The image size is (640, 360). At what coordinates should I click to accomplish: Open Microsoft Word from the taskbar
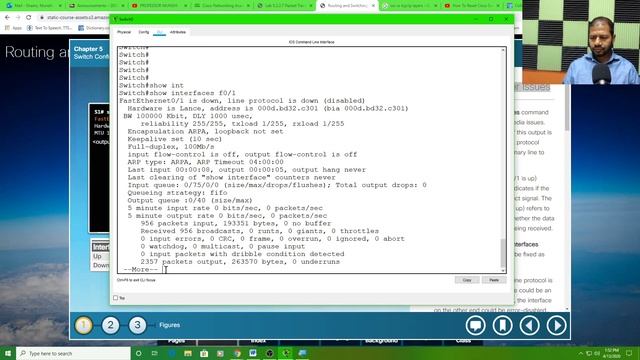pos(253,353)
